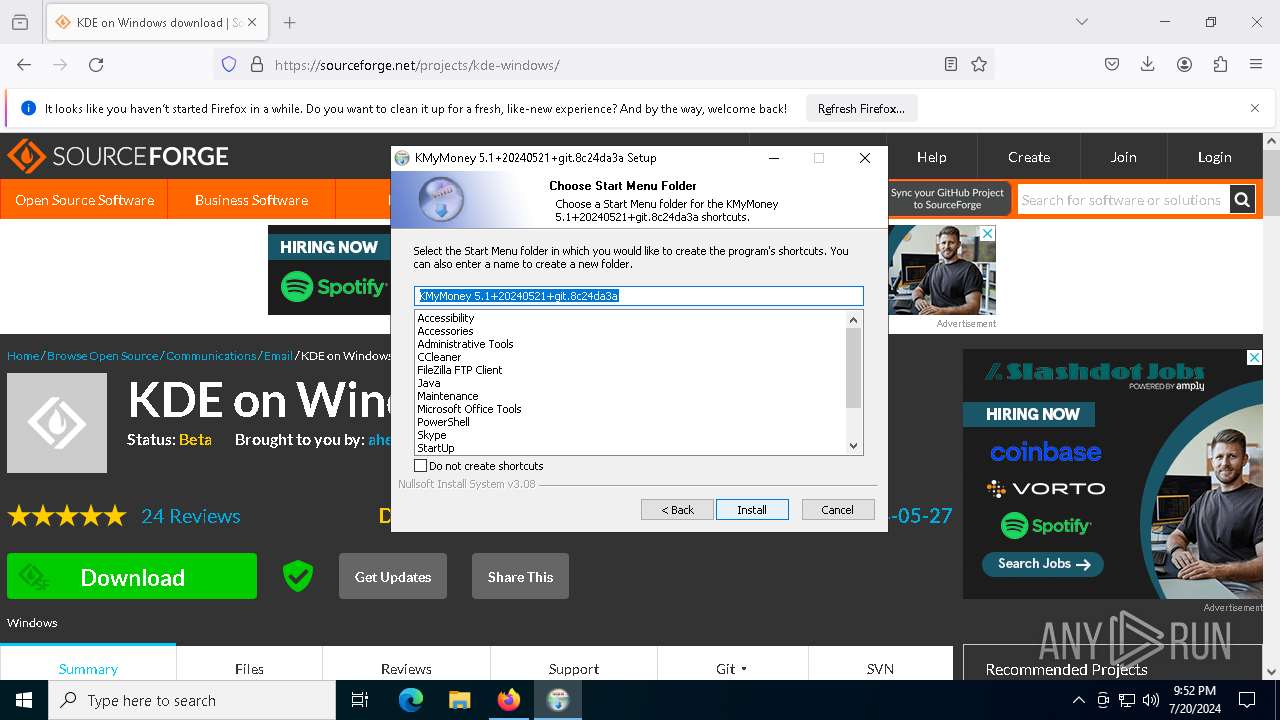Screen dimensions: 1280x720
Task: Check Do not create shortcuts
Action: 421,466
